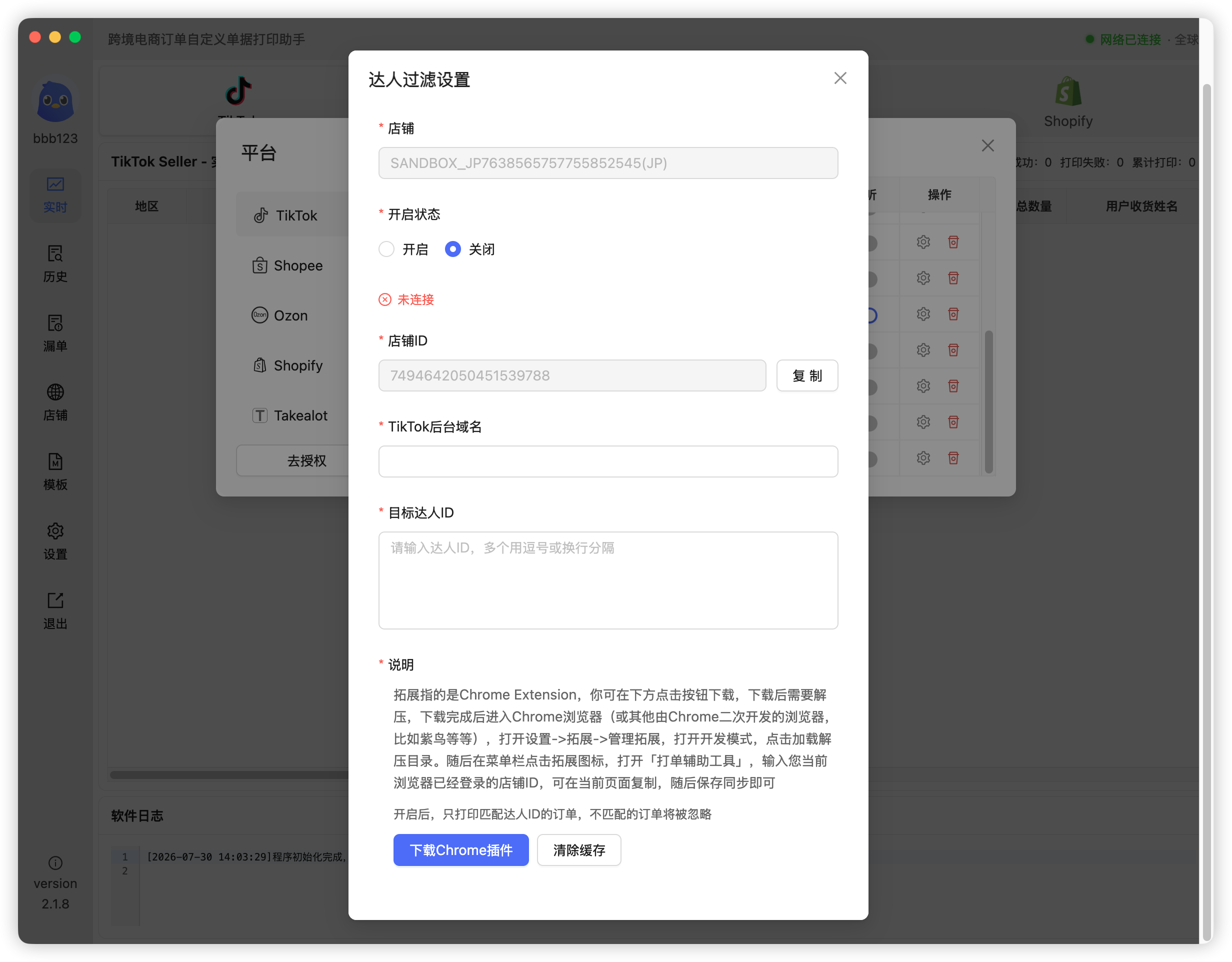Close the 平台 dialog behind
Viewport: 1232px width, 962px height.
coord(987,145)
